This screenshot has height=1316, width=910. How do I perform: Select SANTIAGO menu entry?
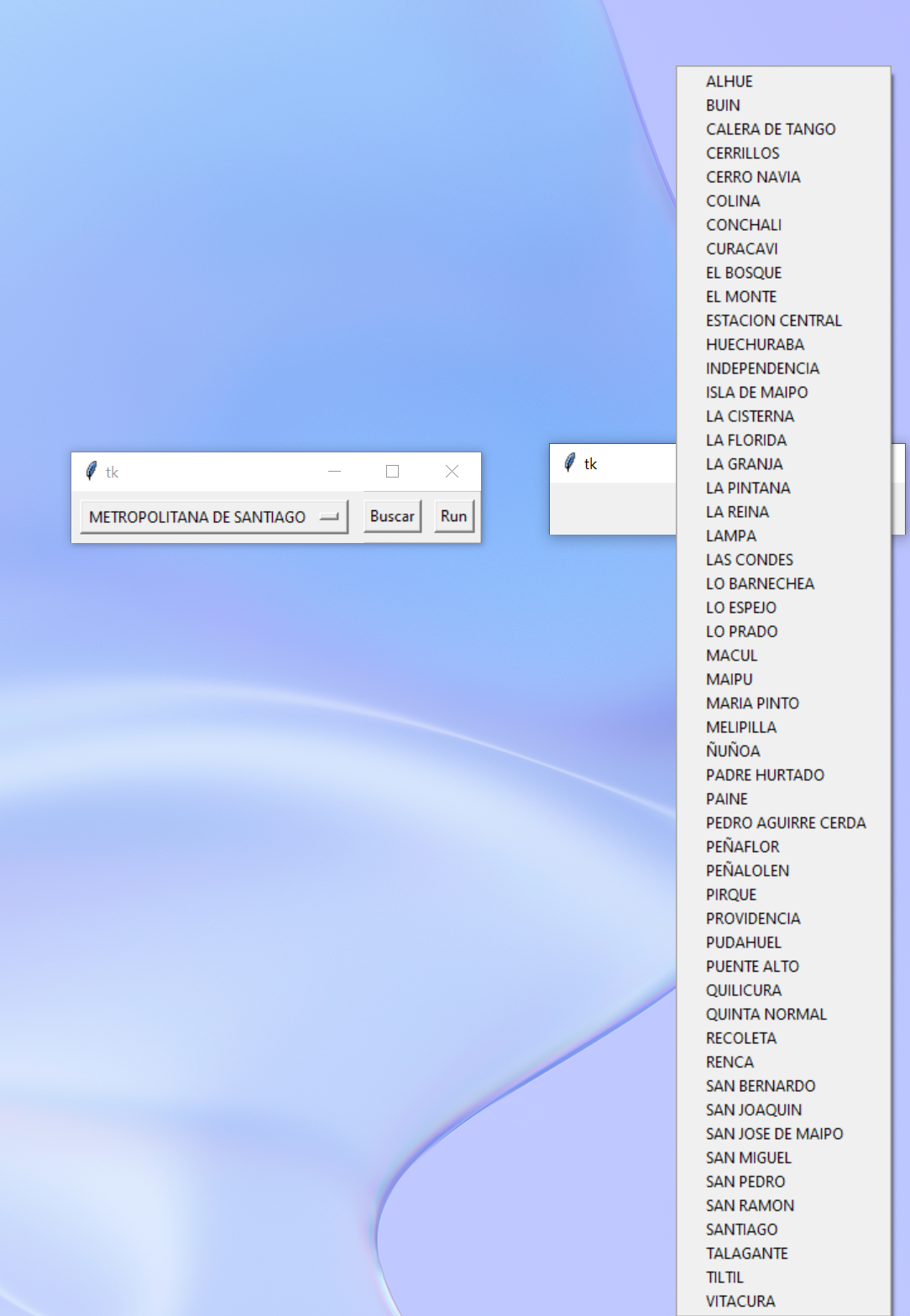[783, 1230]
